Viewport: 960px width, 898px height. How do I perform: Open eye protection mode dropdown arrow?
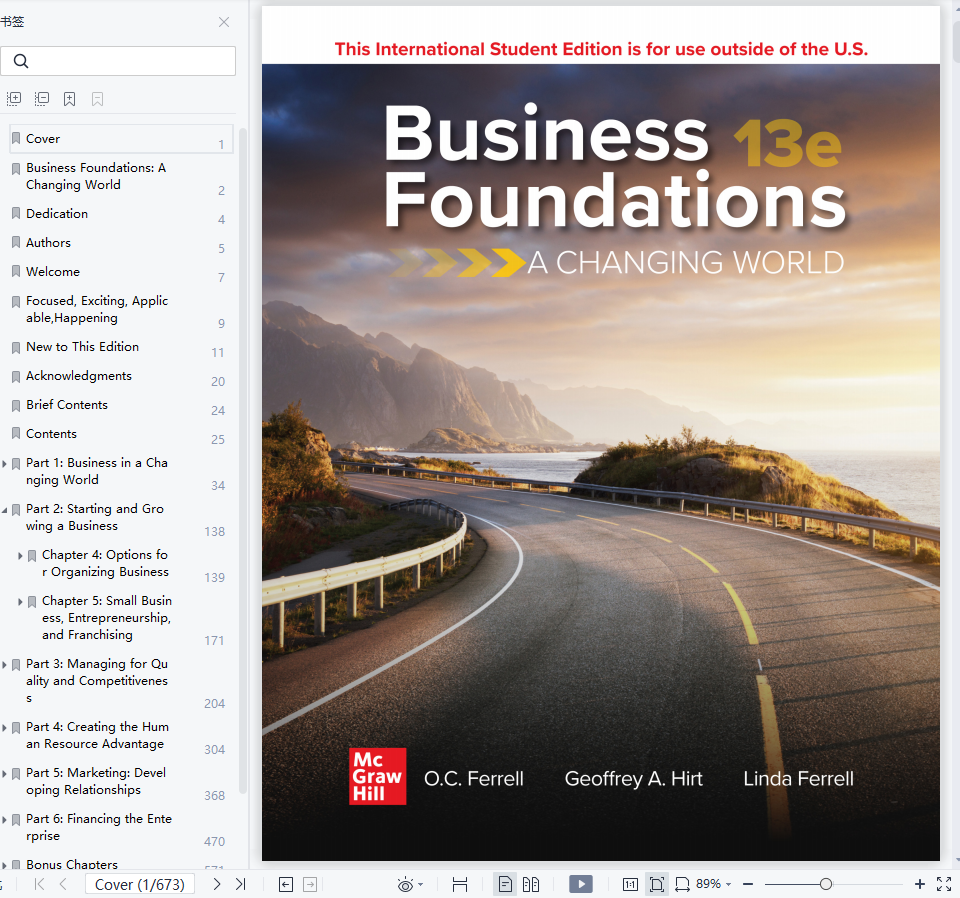pyautogui.click(x=421, y=885)
